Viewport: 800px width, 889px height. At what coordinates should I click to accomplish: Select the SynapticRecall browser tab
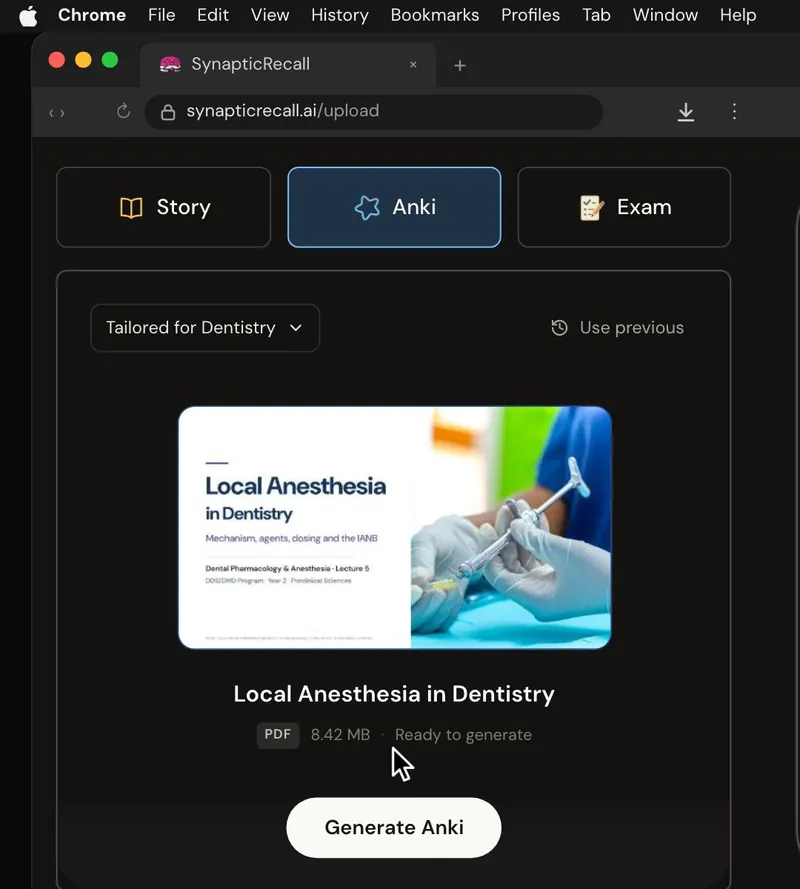tap(287, 64)
